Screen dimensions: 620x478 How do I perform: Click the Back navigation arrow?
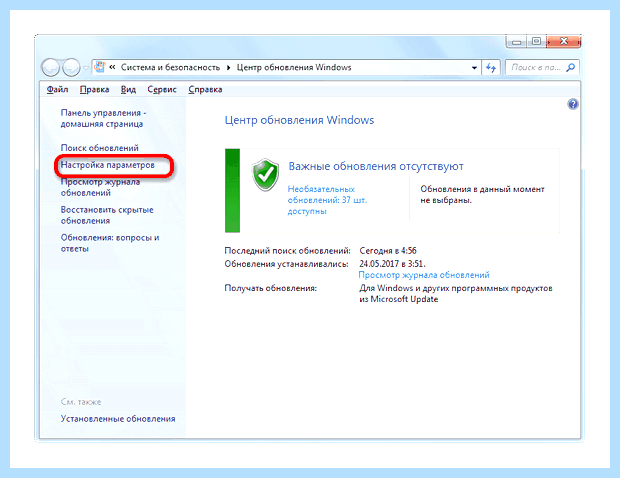coord(51,68)
